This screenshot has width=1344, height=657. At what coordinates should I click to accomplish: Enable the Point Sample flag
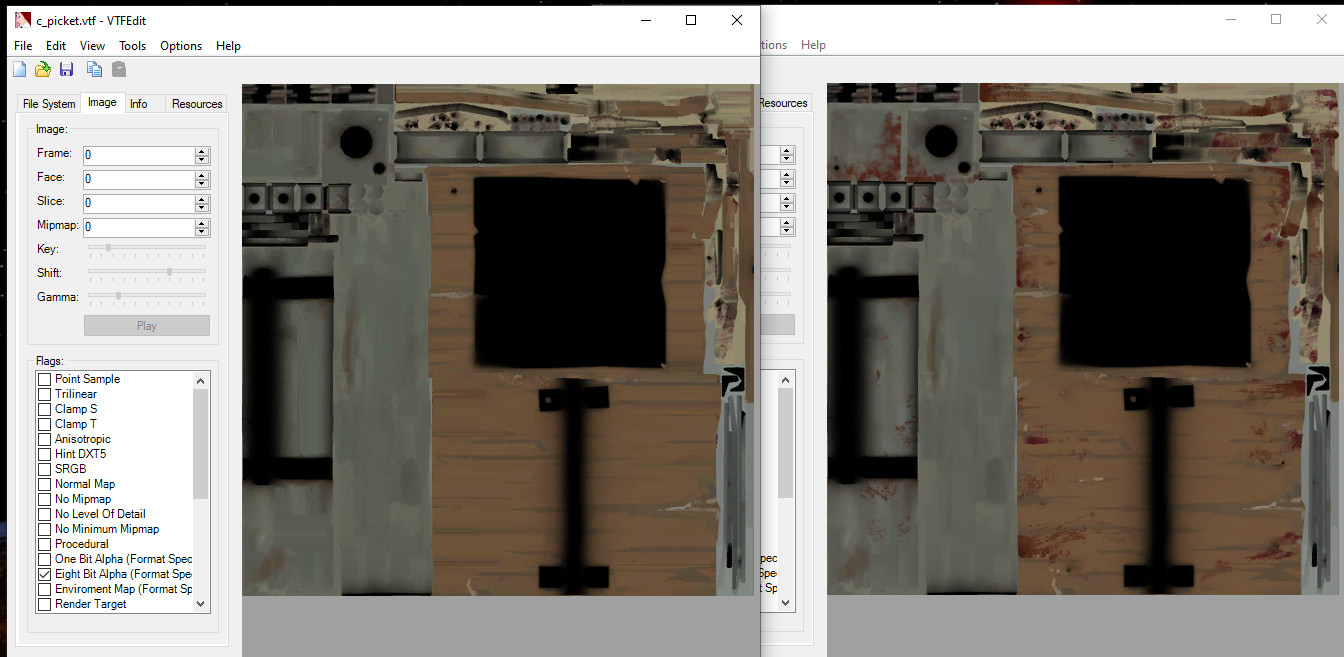(44, 379)
